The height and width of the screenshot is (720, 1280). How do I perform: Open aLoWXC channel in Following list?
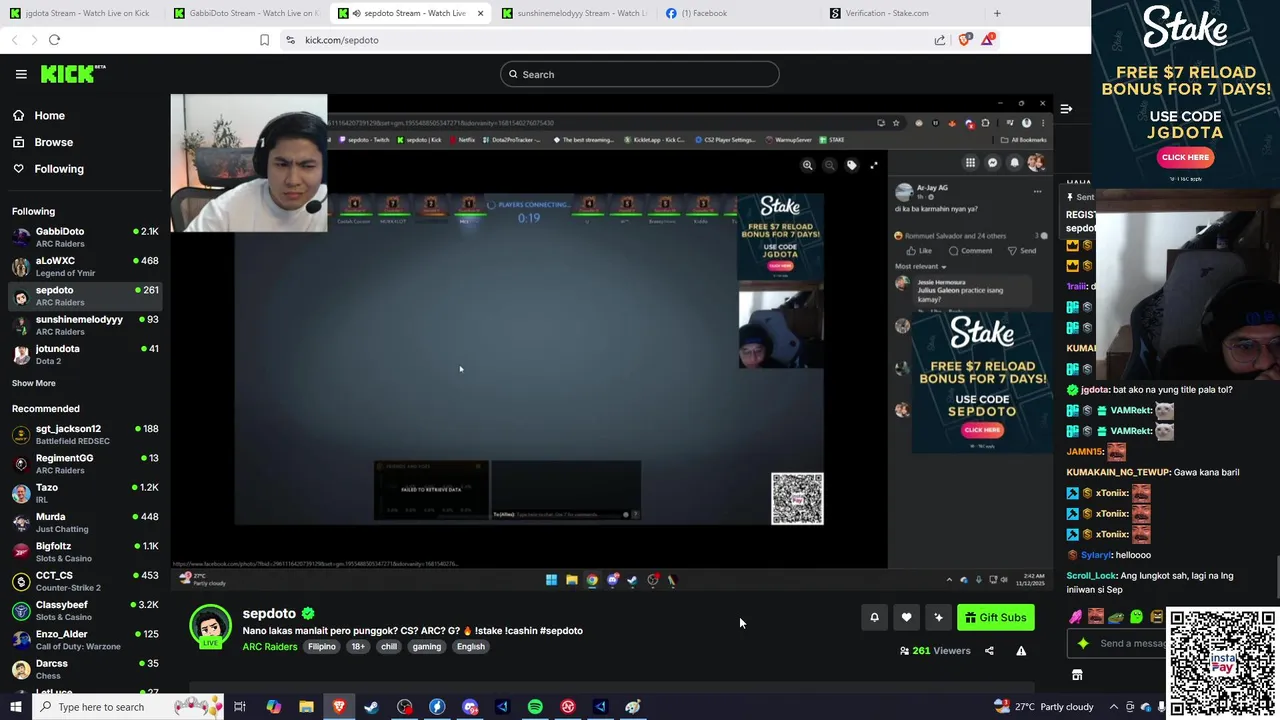click(85, 266)
